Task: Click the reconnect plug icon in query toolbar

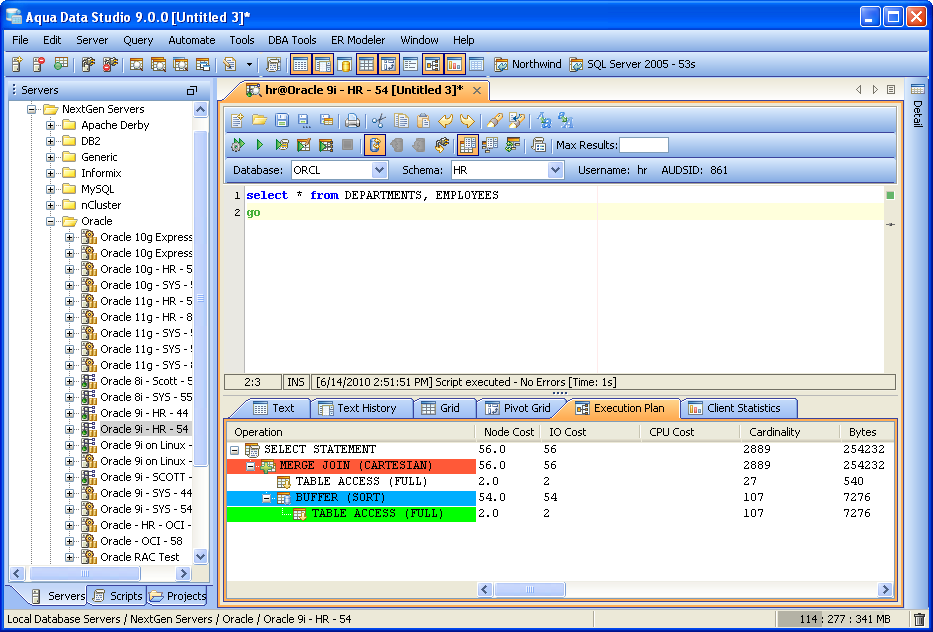Action: 441,145
